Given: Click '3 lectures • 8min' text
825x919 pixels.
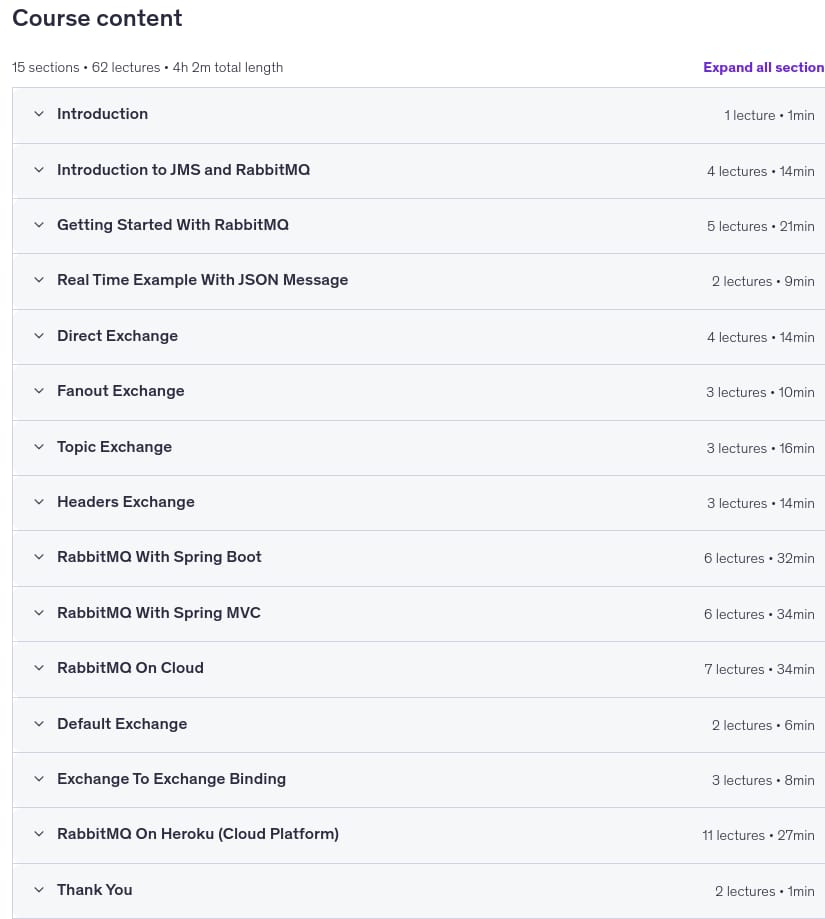Looking at the screenshot, I should tap(763, 781).
